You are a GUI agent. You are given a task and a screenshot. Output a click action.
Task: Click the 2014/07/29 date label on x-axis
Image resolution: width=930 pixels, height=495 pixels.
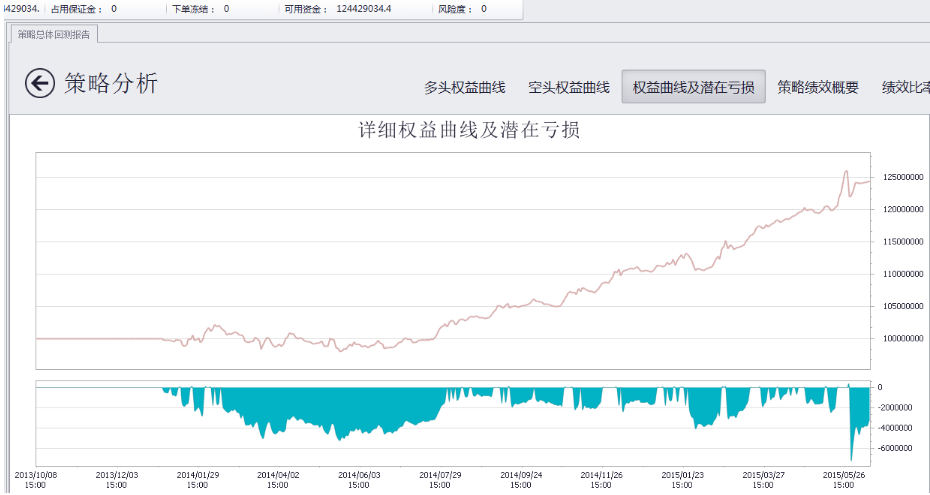[440, 480]
